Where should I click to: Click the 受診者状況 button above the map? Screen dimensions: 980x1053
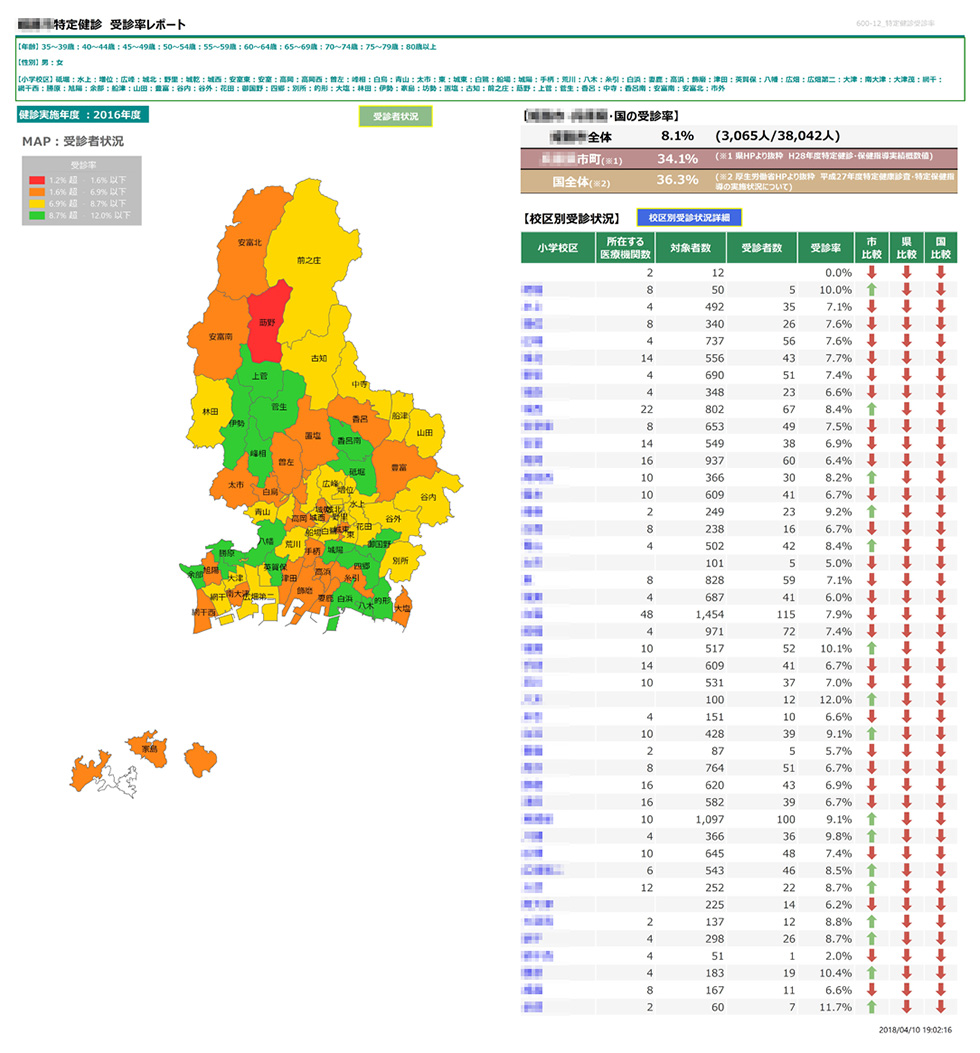(x=395, y=116)
